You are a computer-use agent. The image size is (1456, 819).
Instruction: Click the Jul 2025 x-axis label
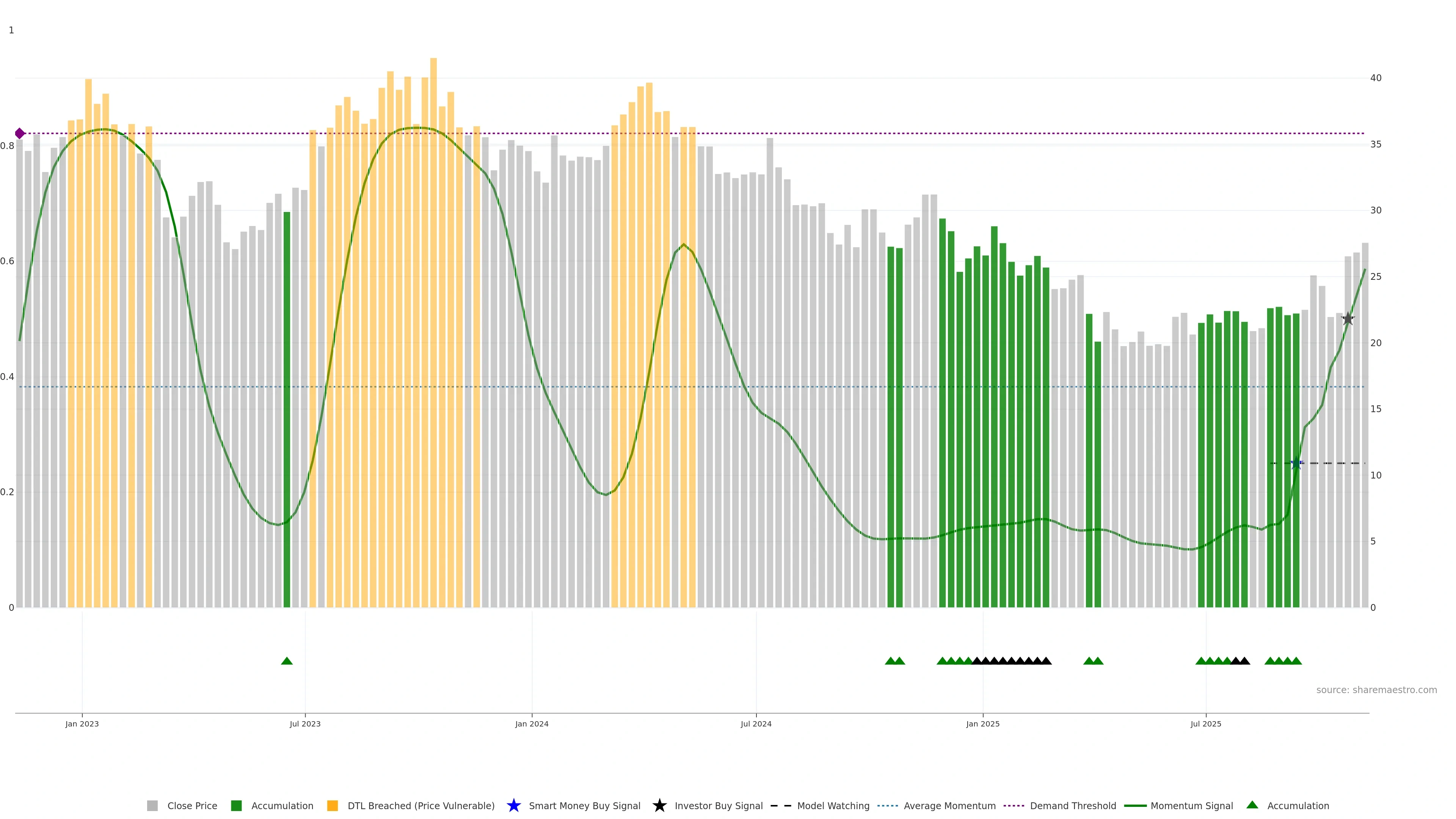[1206, 723]
